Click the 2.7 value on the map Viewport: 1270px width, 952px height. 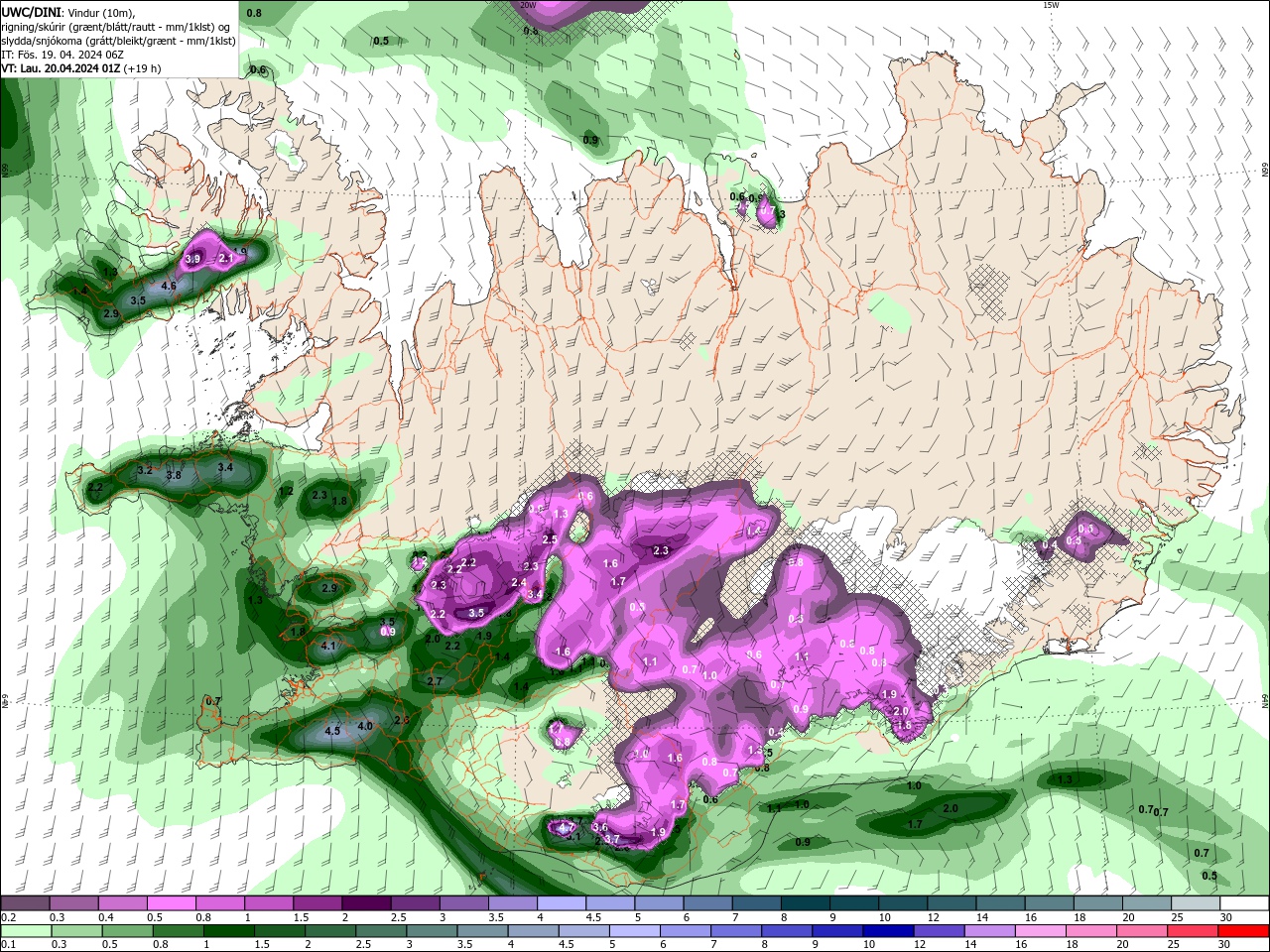(x=435, y=682)
